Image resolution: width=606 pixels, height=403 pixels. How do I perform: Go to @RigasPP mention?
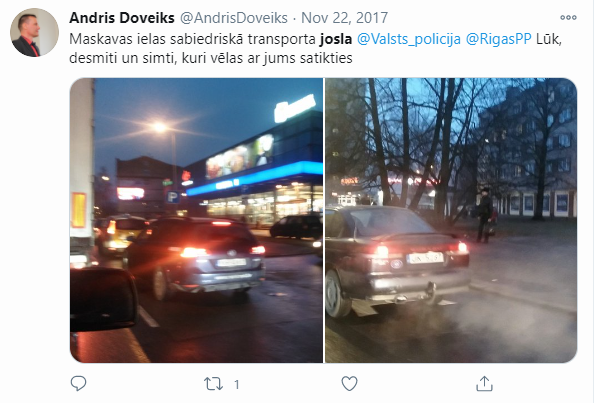(x=499, y=39)
